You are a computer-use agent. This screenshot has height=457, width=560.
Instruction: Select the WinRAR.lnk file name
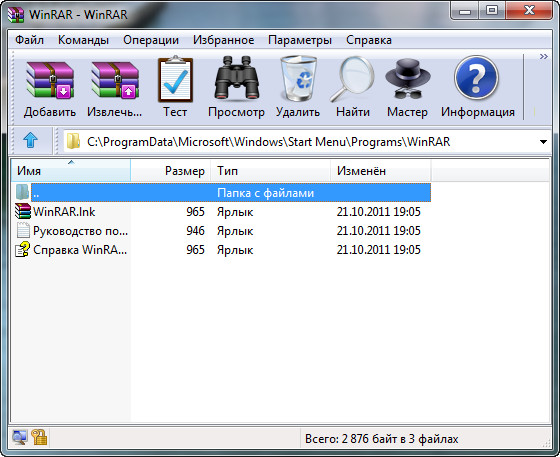(x=64, y=212)
